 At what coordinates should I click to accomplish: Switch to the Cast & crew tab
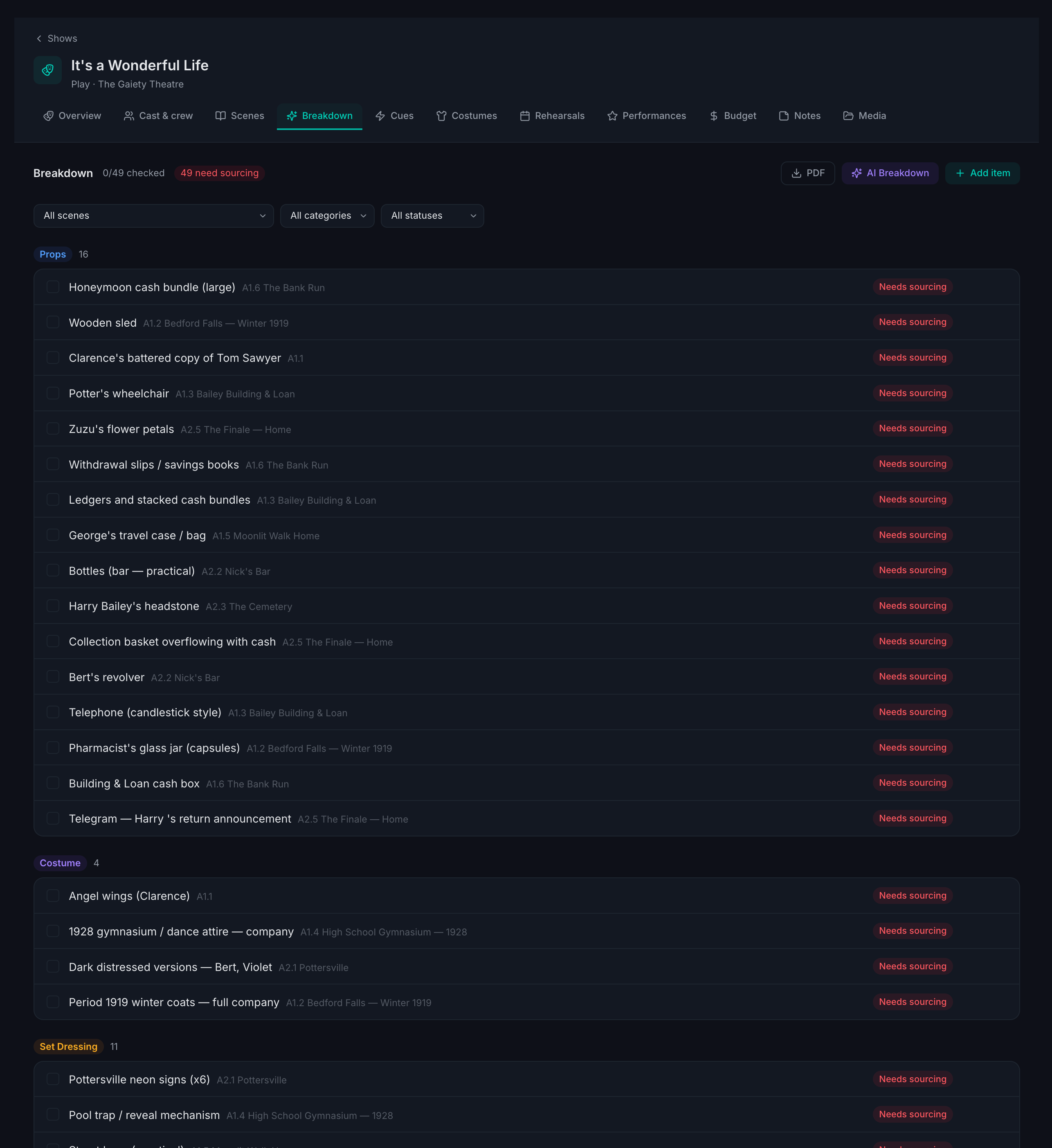[158, 116]
